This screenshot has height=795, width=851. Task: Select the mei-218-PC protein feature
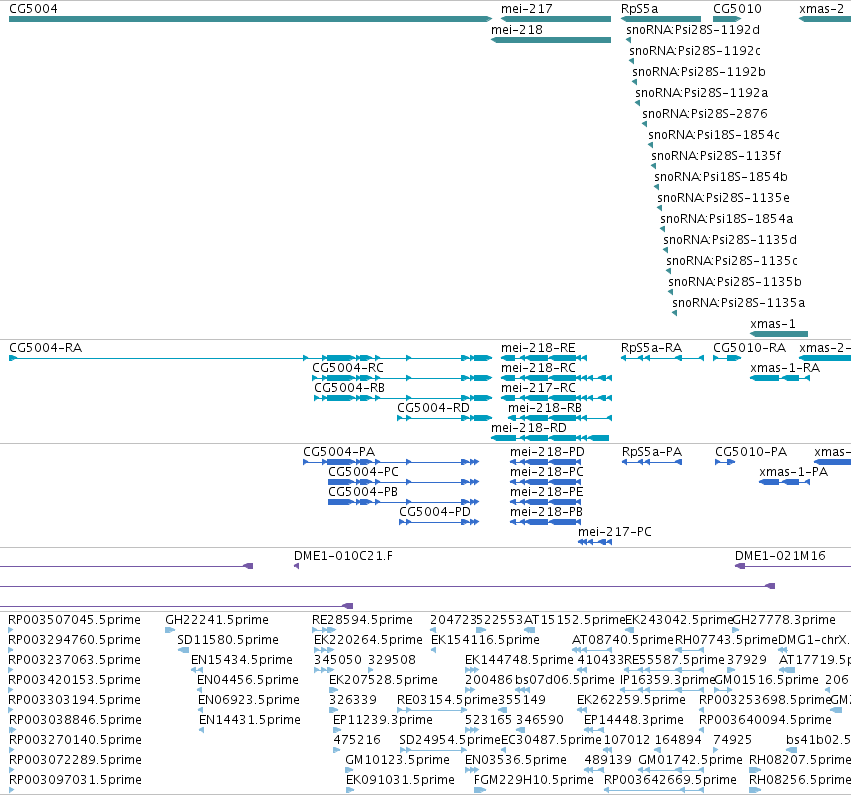click(545, 482)
